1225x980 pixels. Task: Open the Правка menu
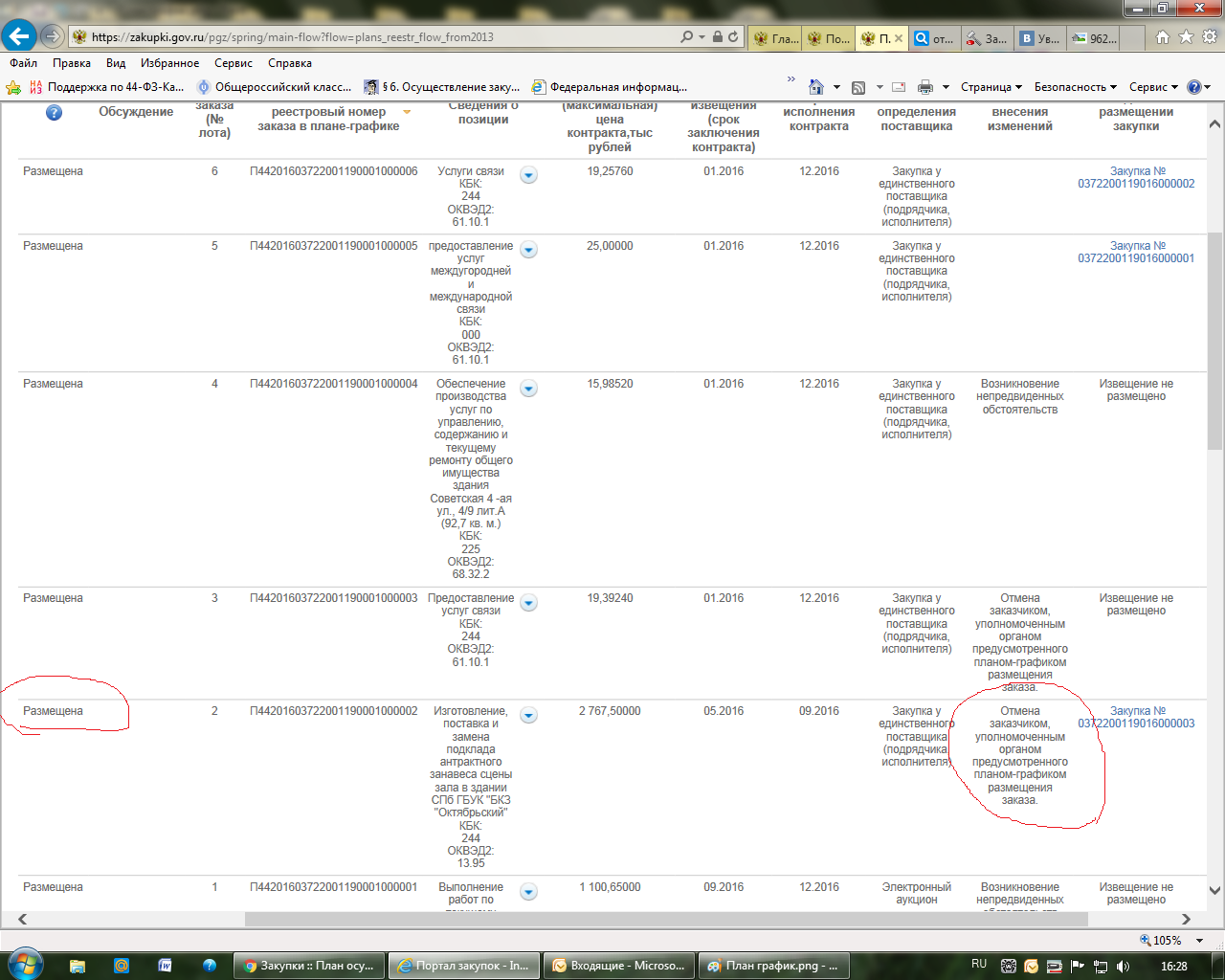point(72,63)
